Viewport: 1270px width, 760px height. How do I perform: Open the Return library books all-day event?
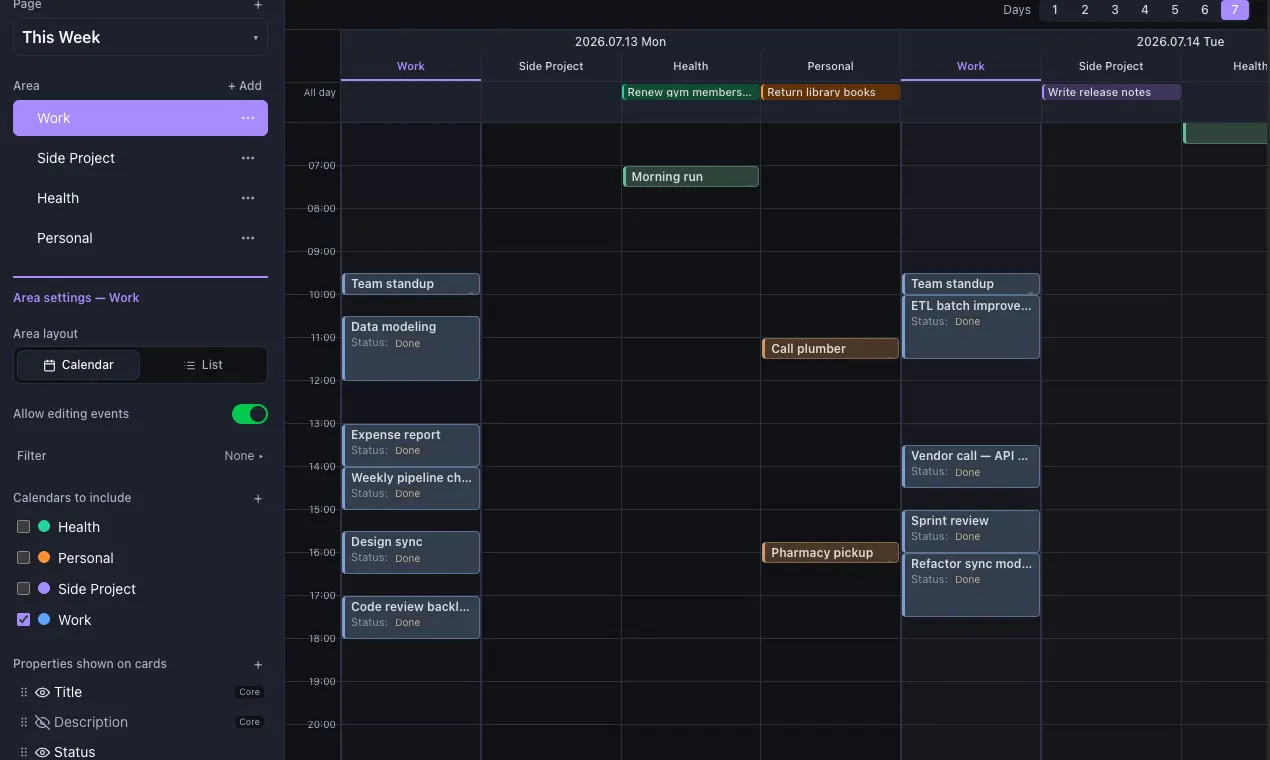pos(831,92)
